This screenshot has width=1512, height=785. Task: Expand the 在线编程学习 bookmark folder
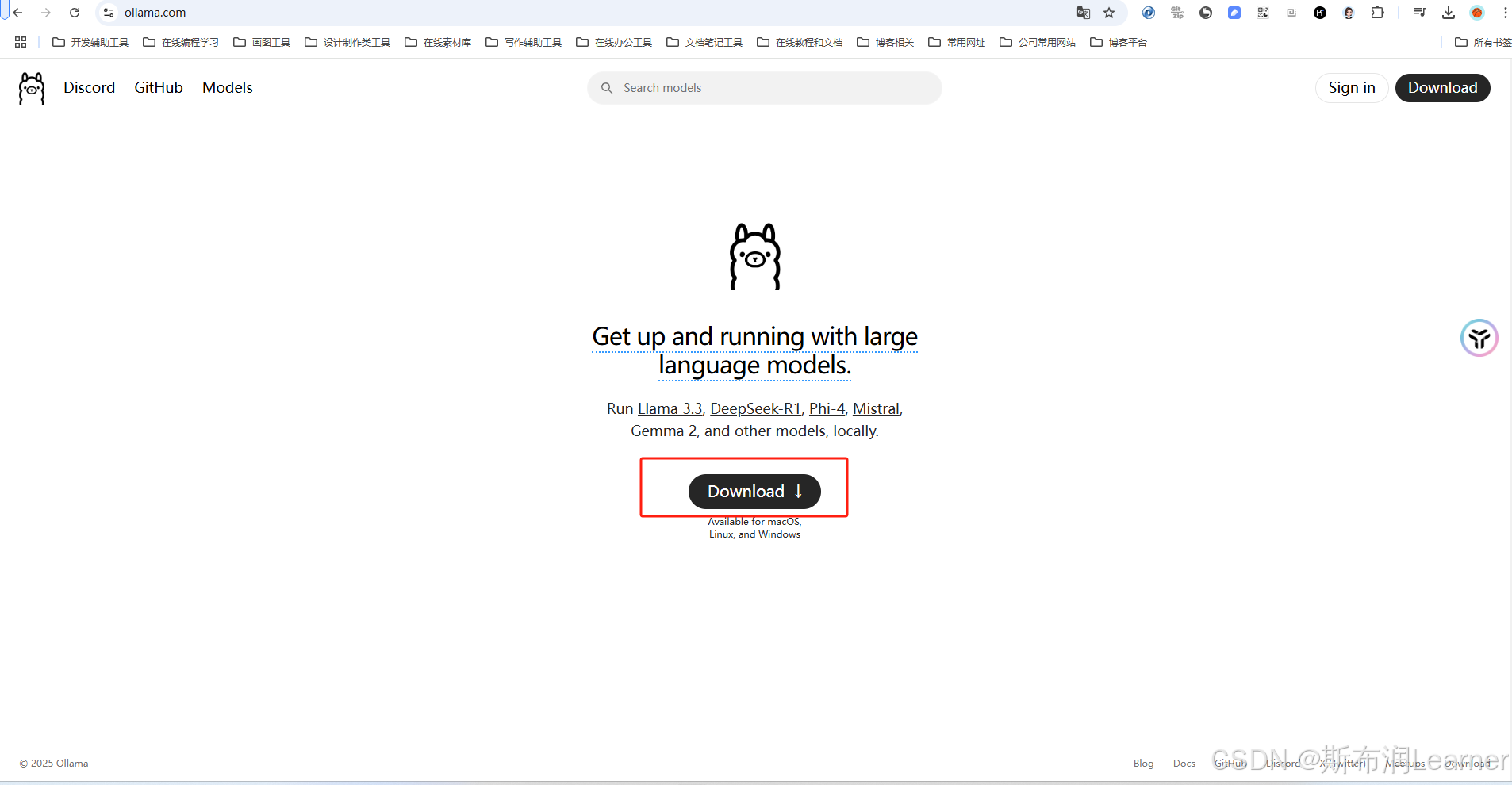coord(181,42)
